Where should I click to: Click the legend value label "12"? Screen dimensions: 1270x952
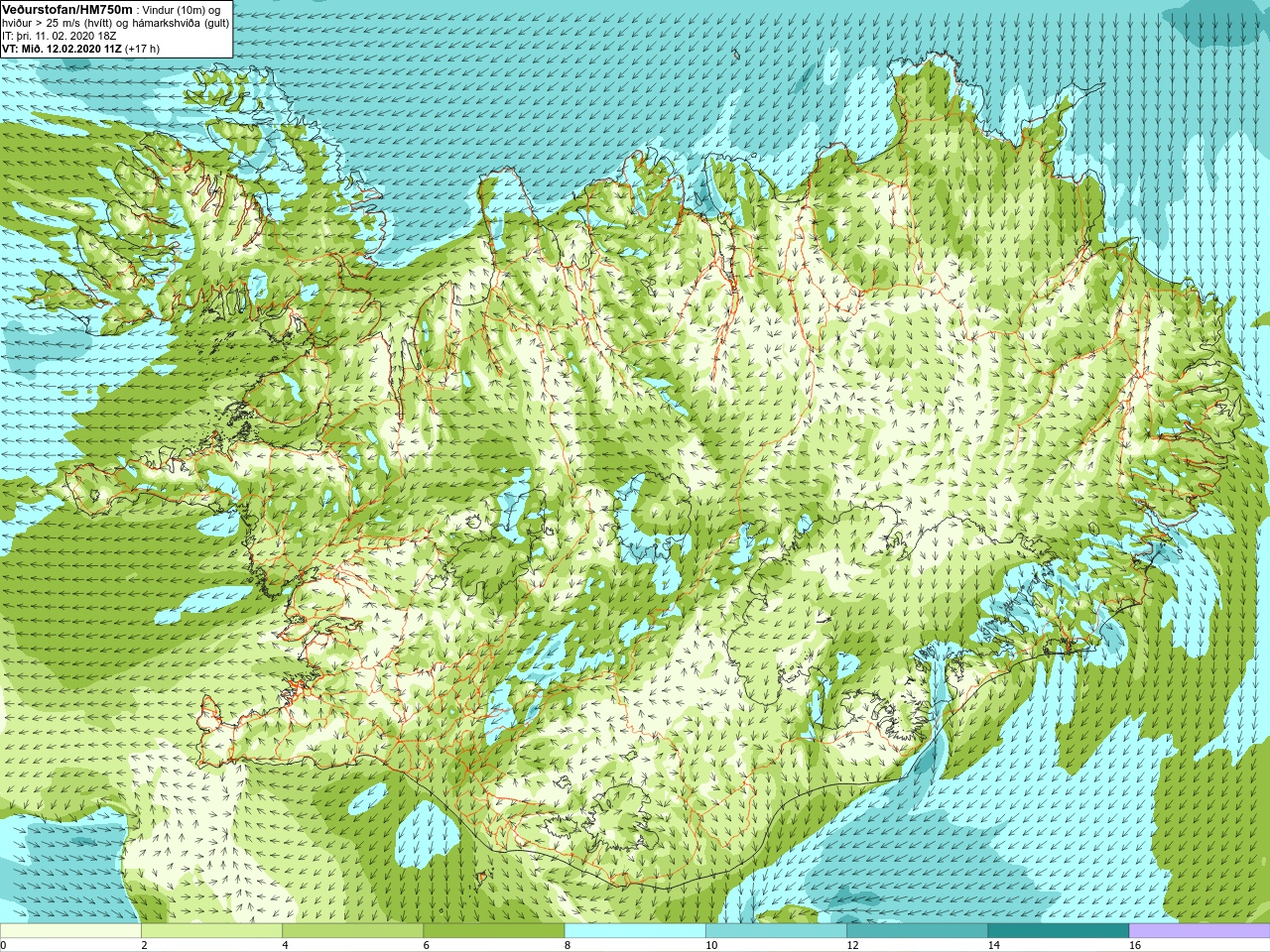852,945
